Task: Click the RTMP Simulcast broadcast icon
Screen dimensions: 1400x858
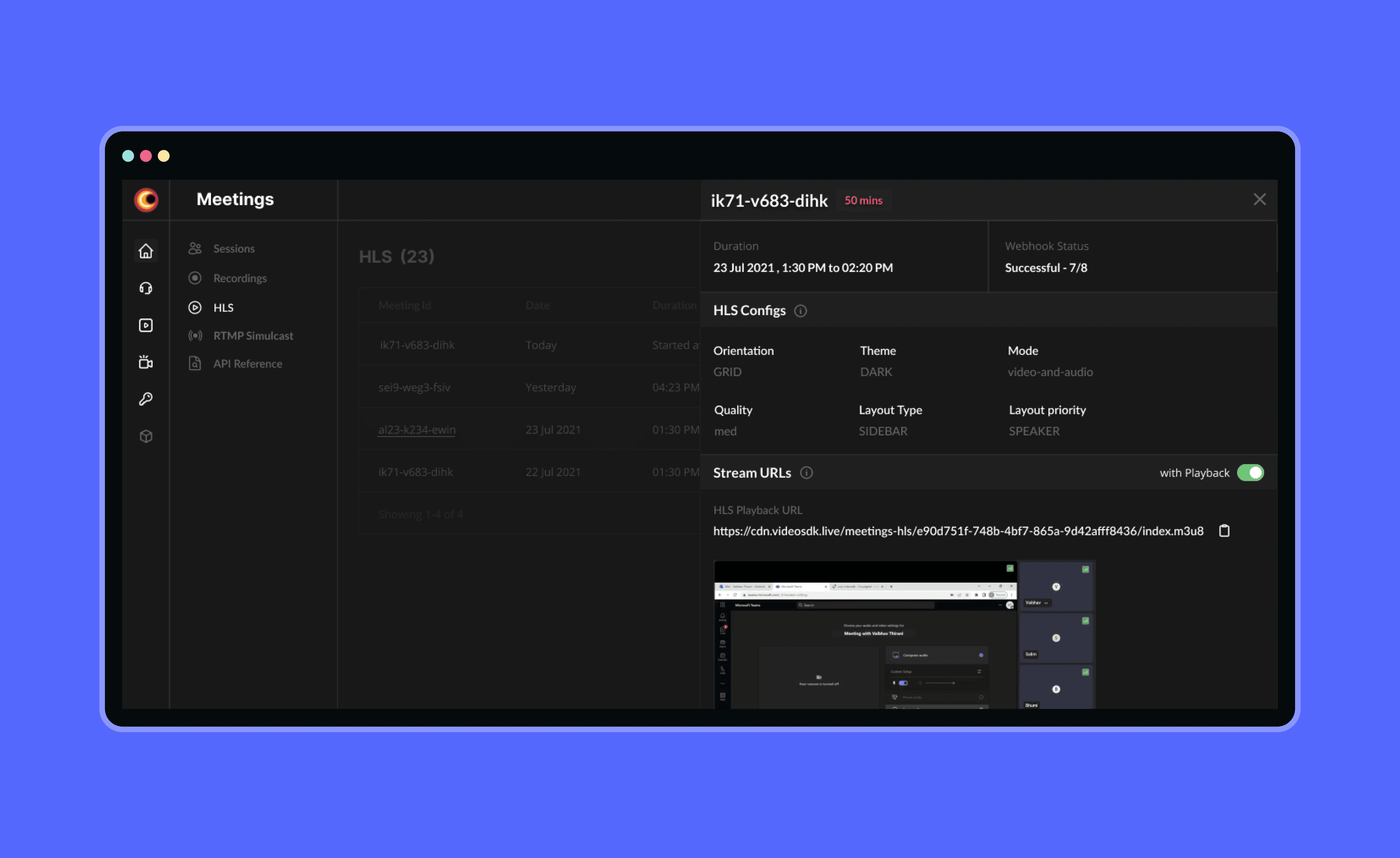Action: pos(195,335)
